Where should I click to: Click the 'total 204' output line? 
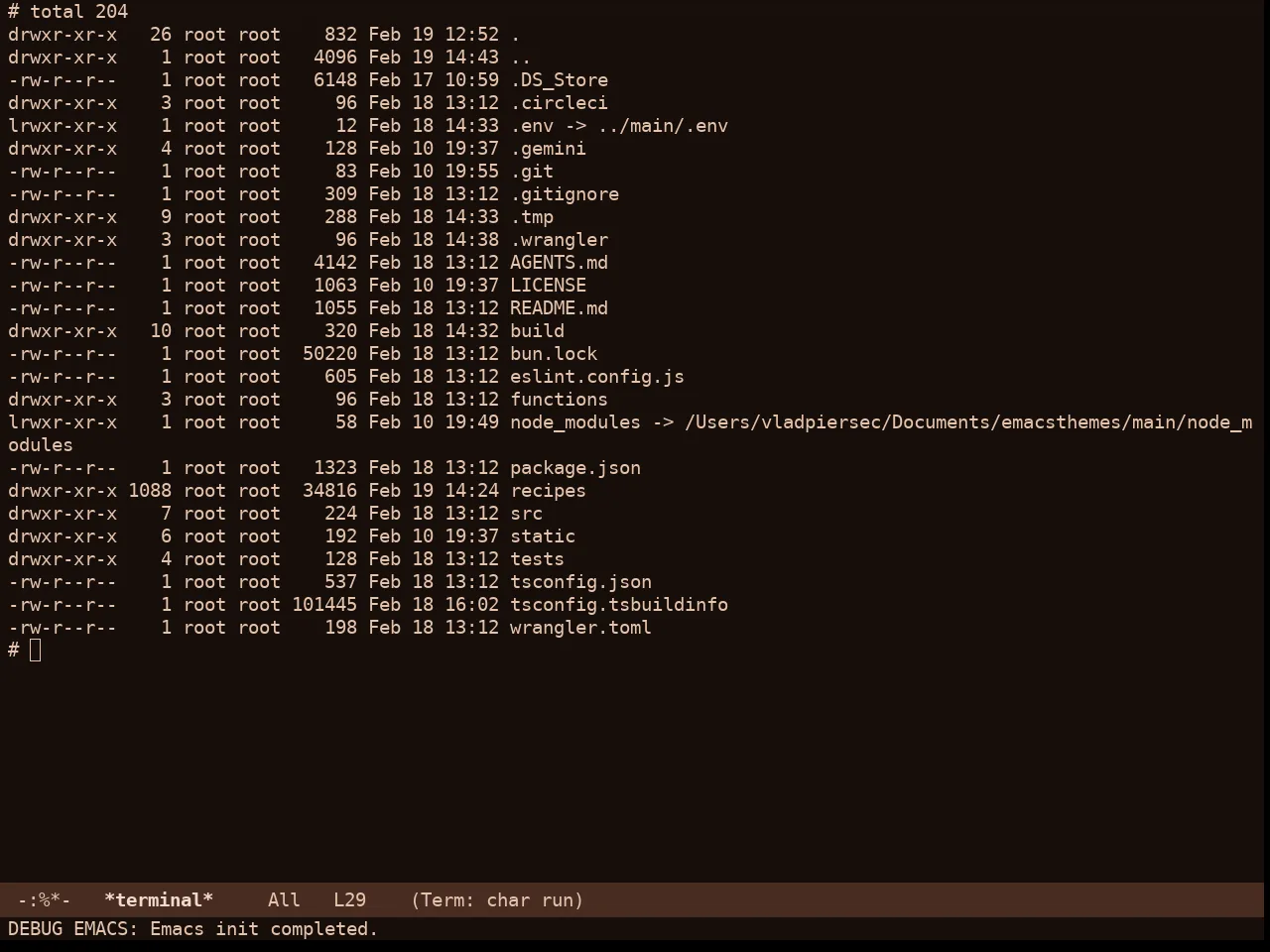79,12
